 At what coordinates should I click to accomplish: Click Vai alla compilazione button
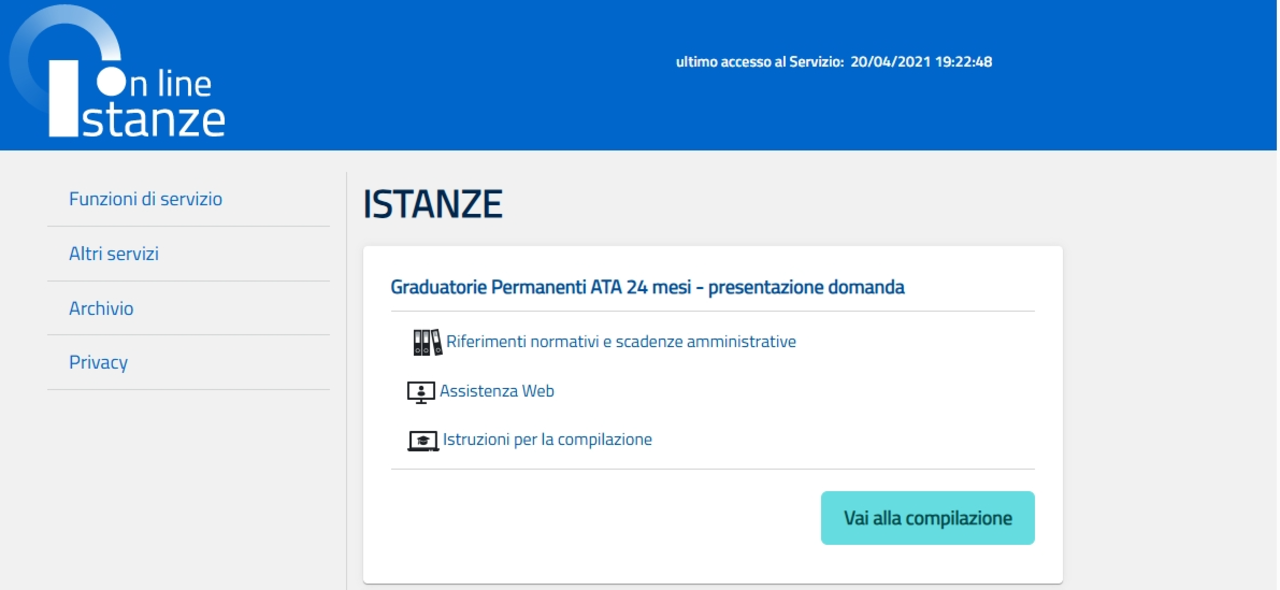(x=928, y=518)
